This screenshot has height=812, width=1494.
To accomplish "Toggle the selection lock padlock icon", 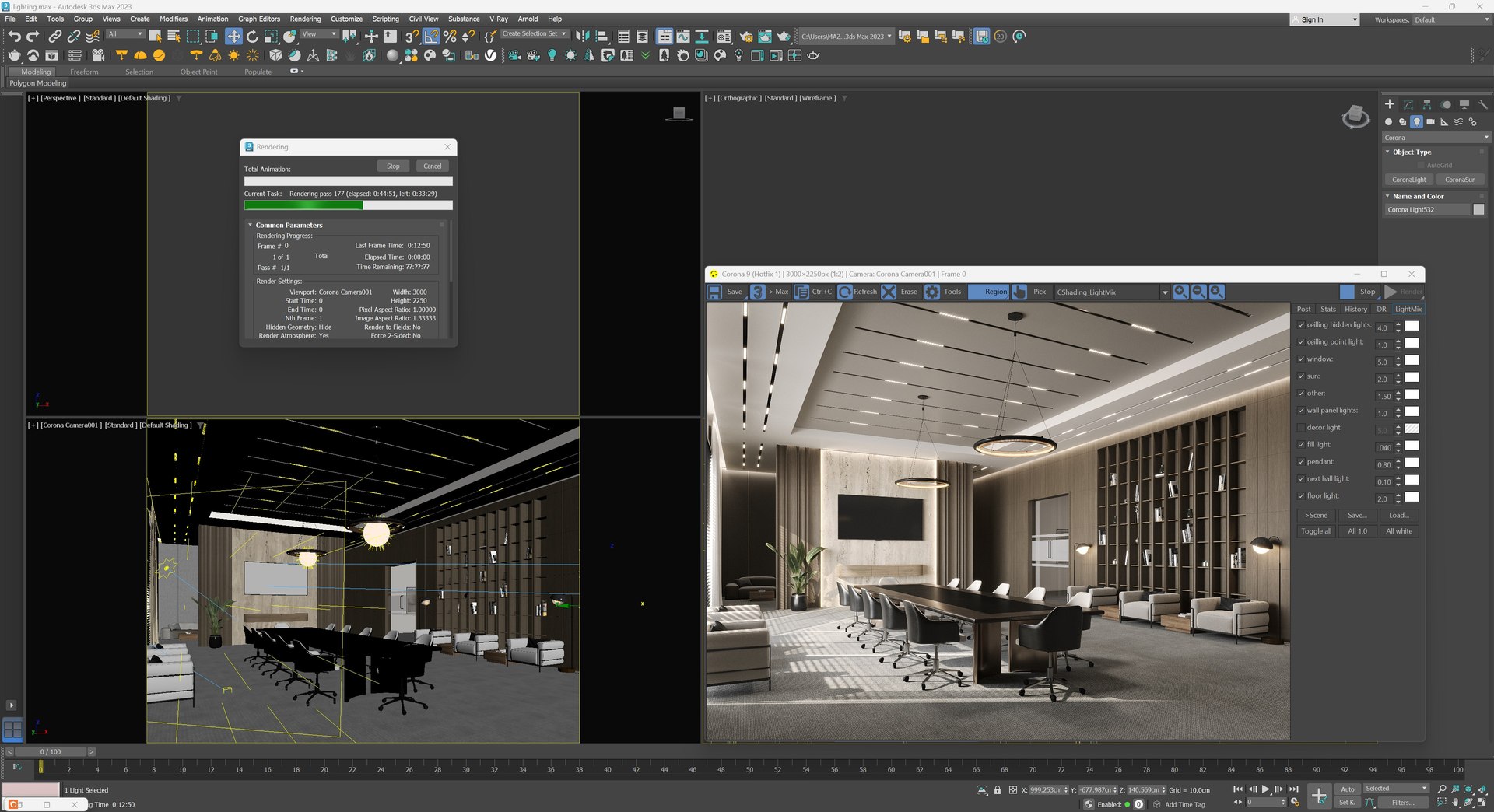I will [x=998, y=789].
